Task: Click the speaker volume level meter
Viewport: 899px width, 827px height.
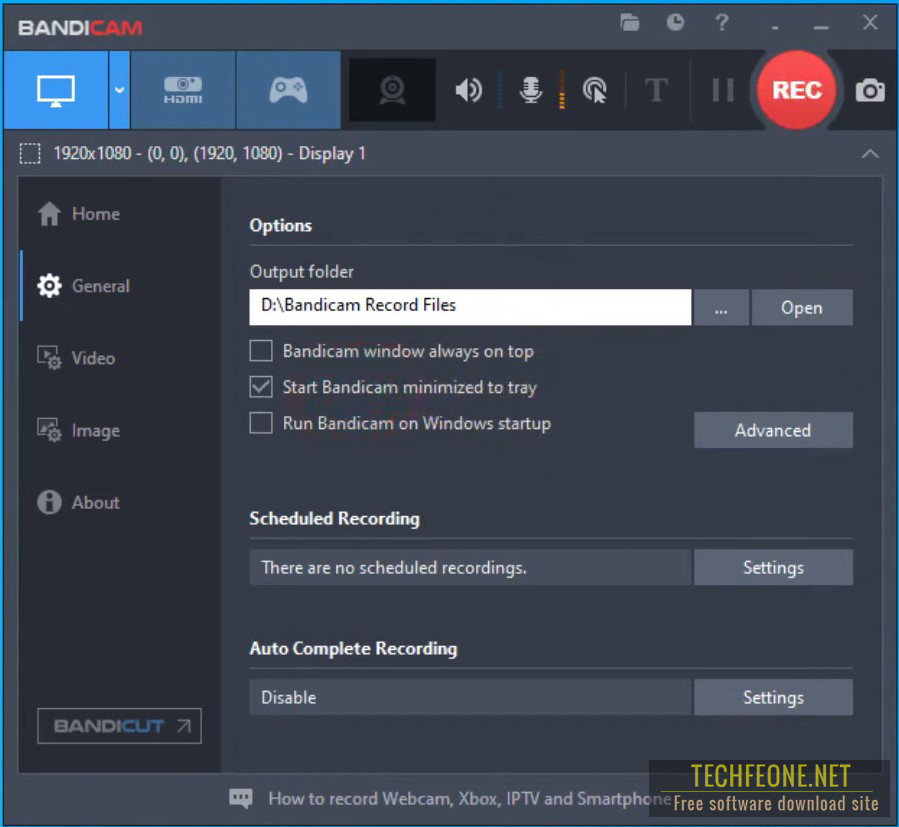Action: point(500,90)
